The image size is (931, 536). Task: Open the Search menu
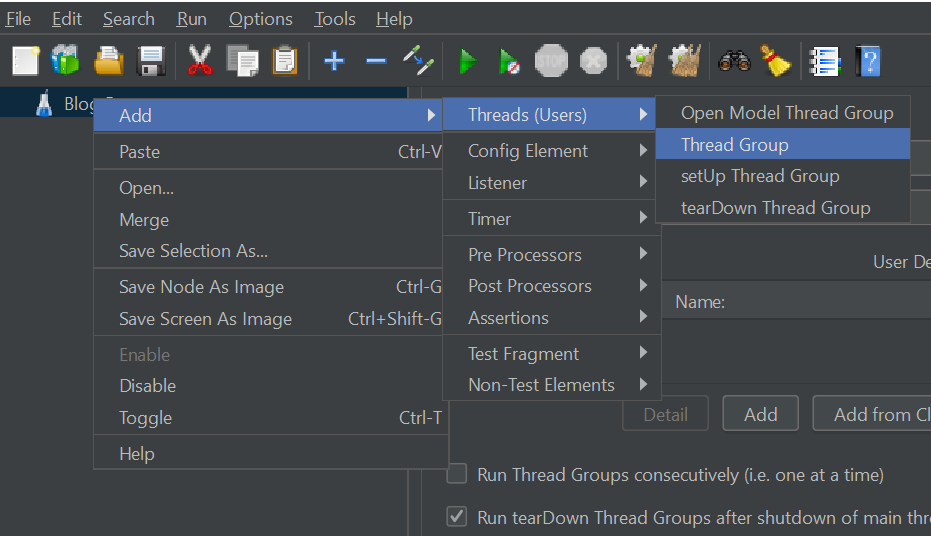click(x=129, y=19)
